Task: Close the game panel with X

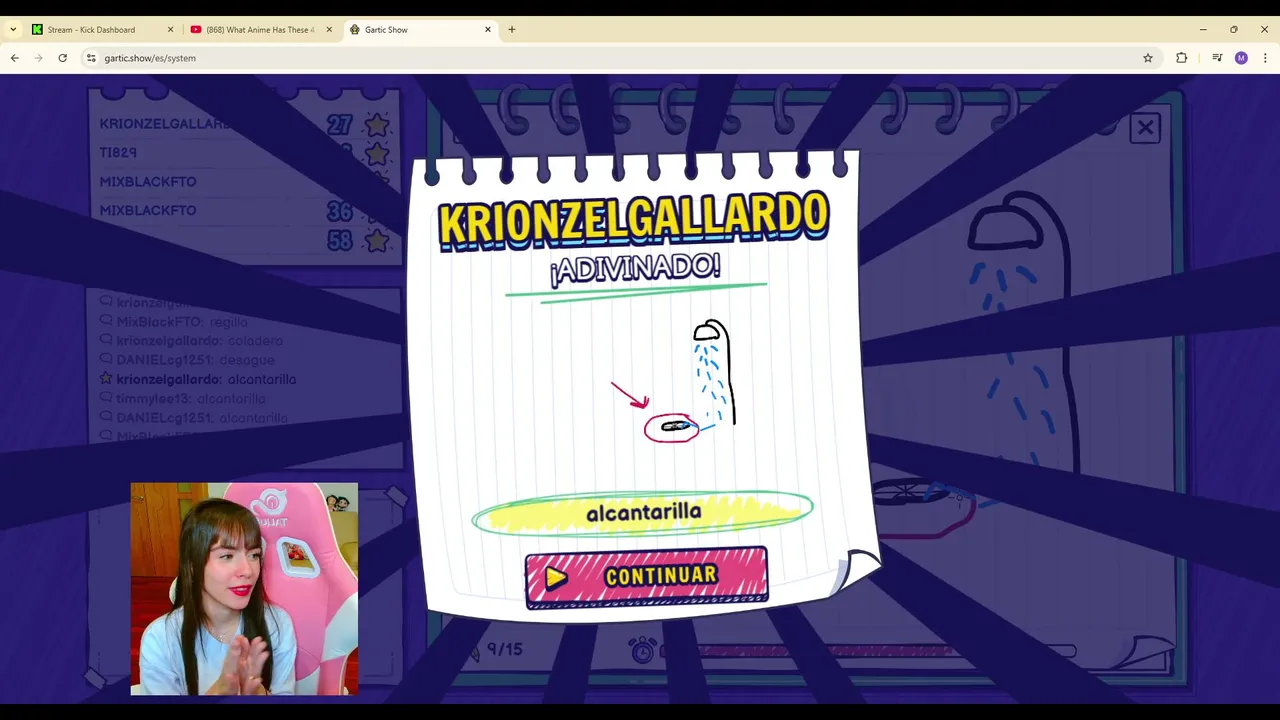Action: point(1145,128)
